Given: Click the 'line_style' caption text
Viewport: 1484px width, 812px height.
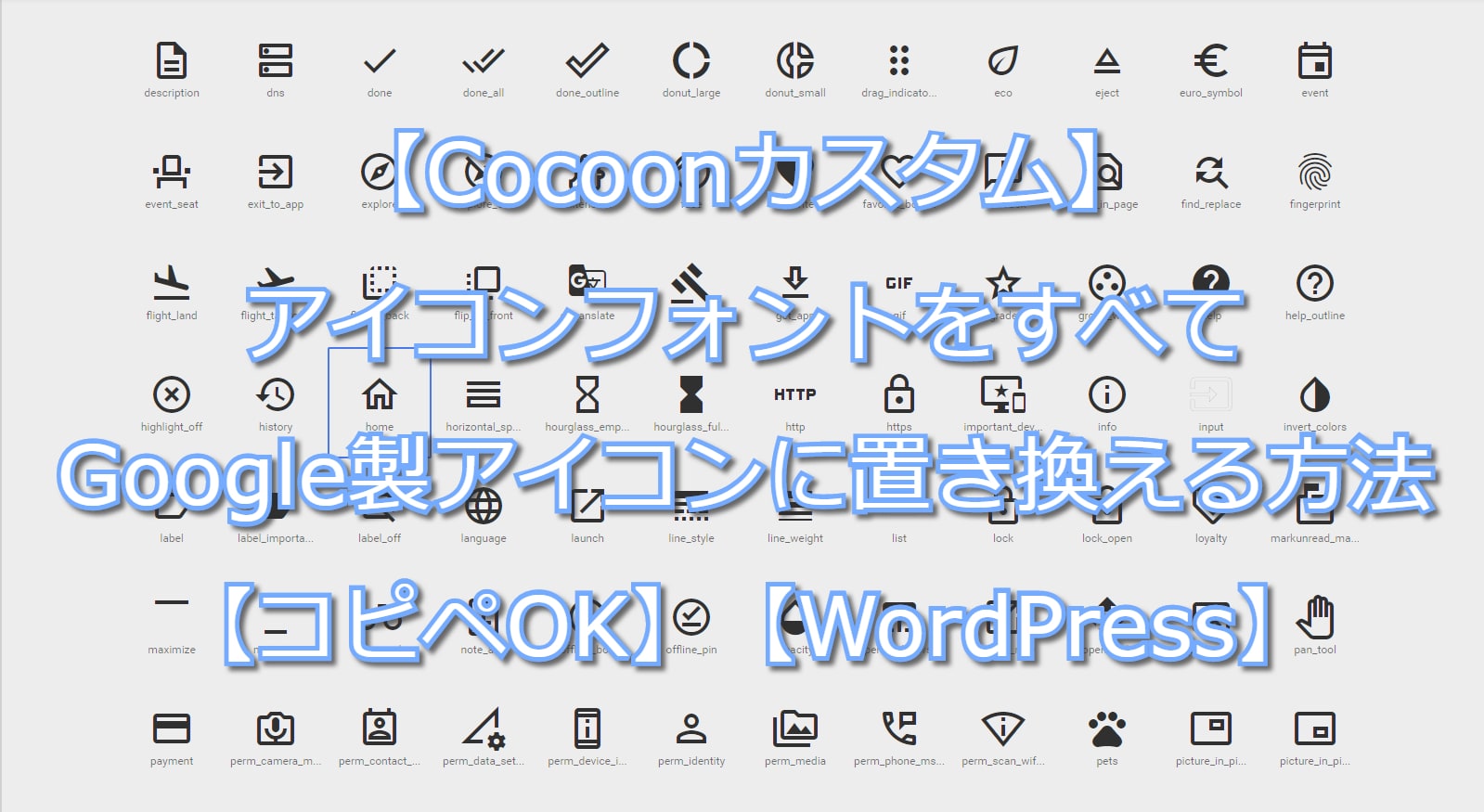Looking at the screenshot, I should coord(691,538).
